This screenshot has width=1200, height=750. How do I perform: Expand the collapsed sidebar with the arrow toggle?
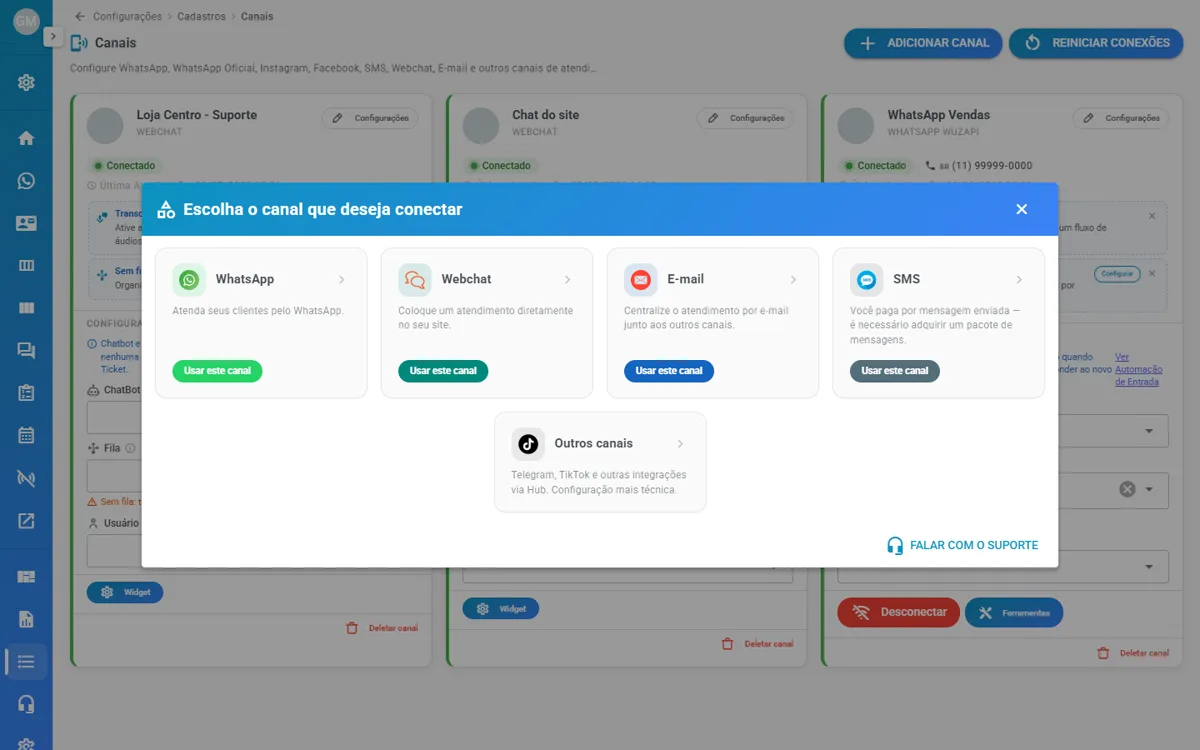[53, 36]
